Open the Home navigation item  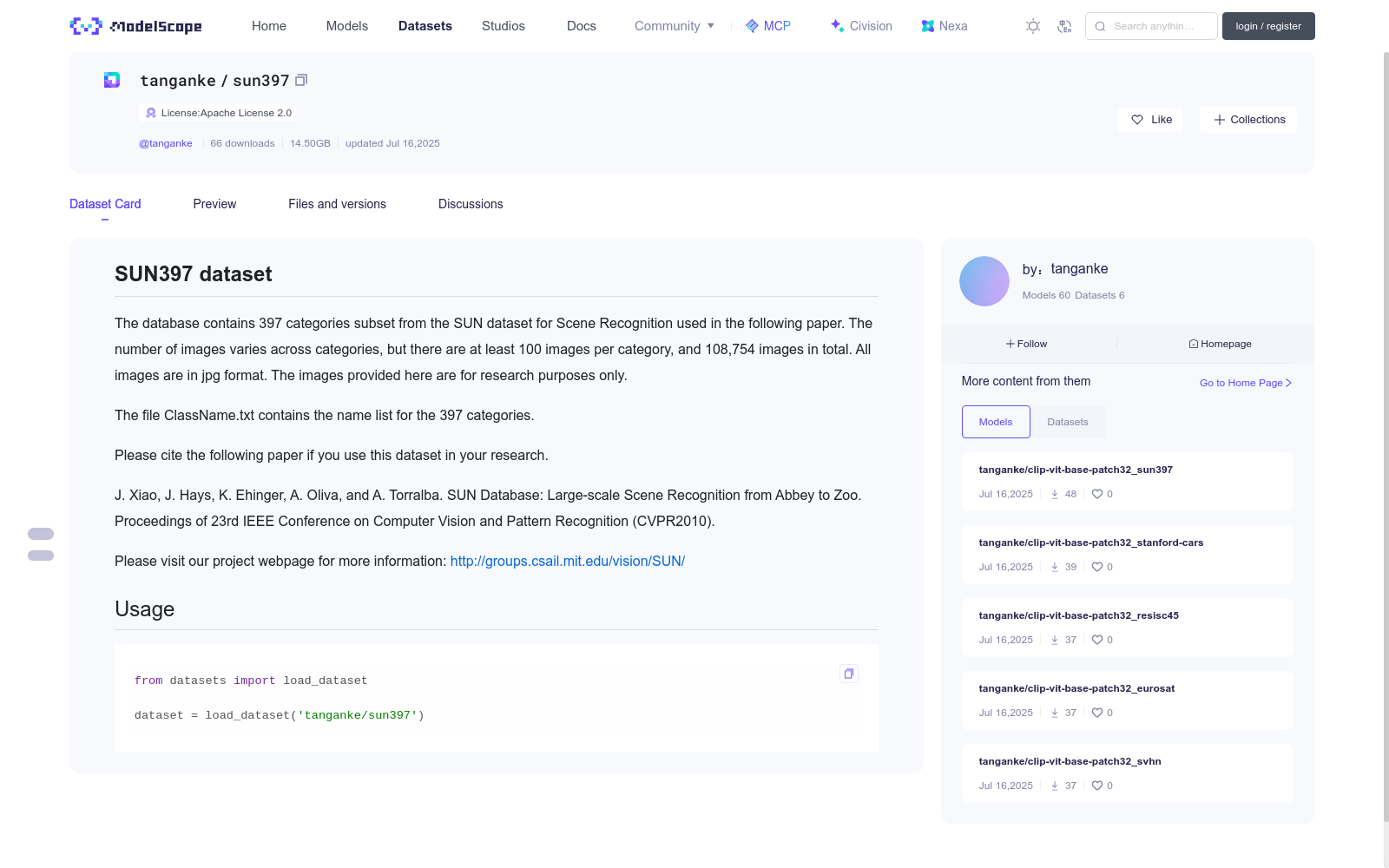(x=269, y=26)
